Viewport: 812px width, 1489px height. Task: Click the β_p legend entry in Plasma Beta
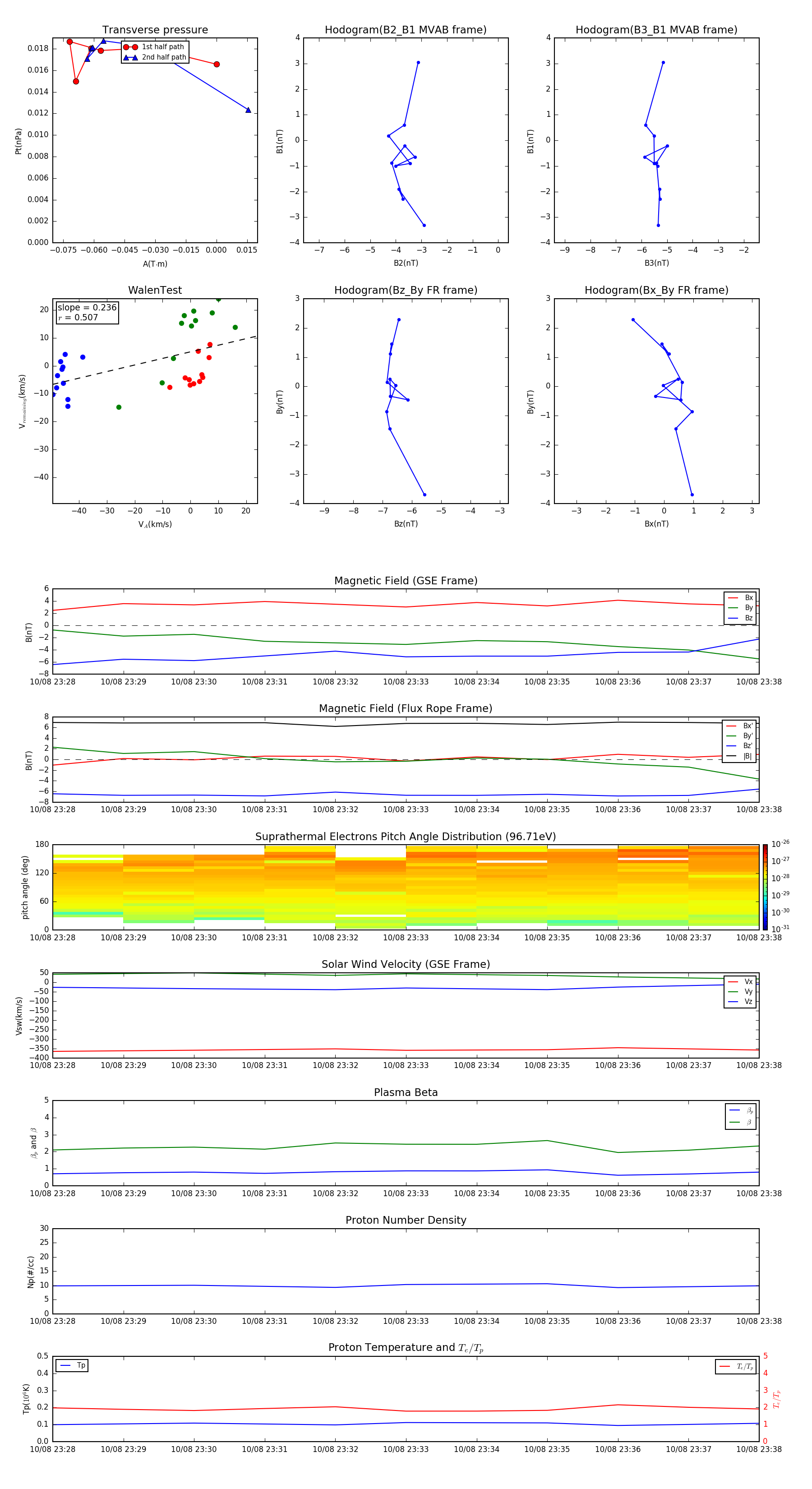[x=741, y=1110]
